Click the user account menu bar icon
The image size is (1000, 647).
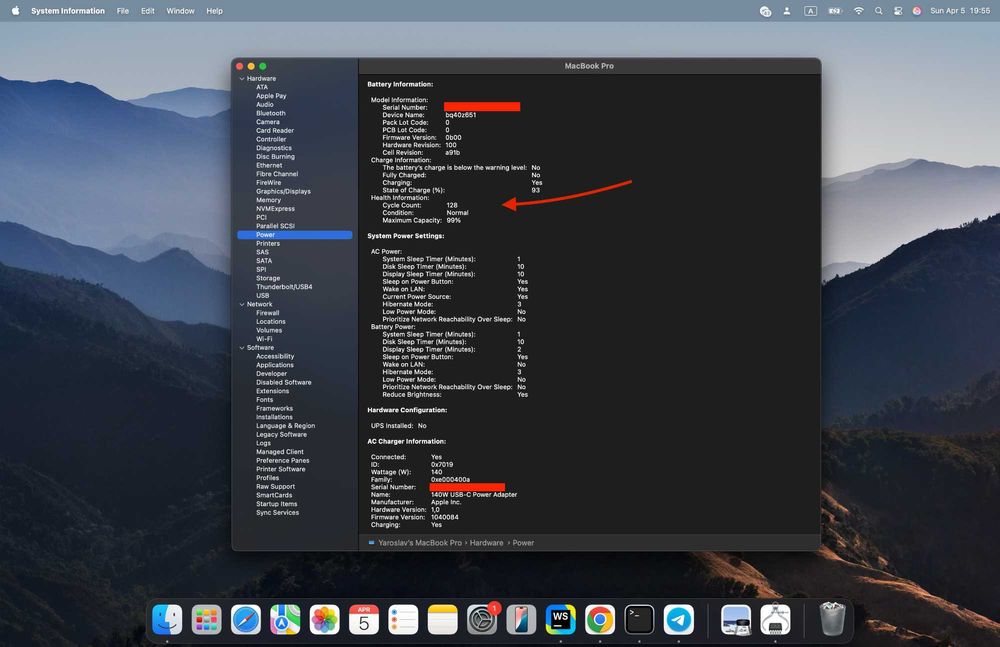[787, 11]
